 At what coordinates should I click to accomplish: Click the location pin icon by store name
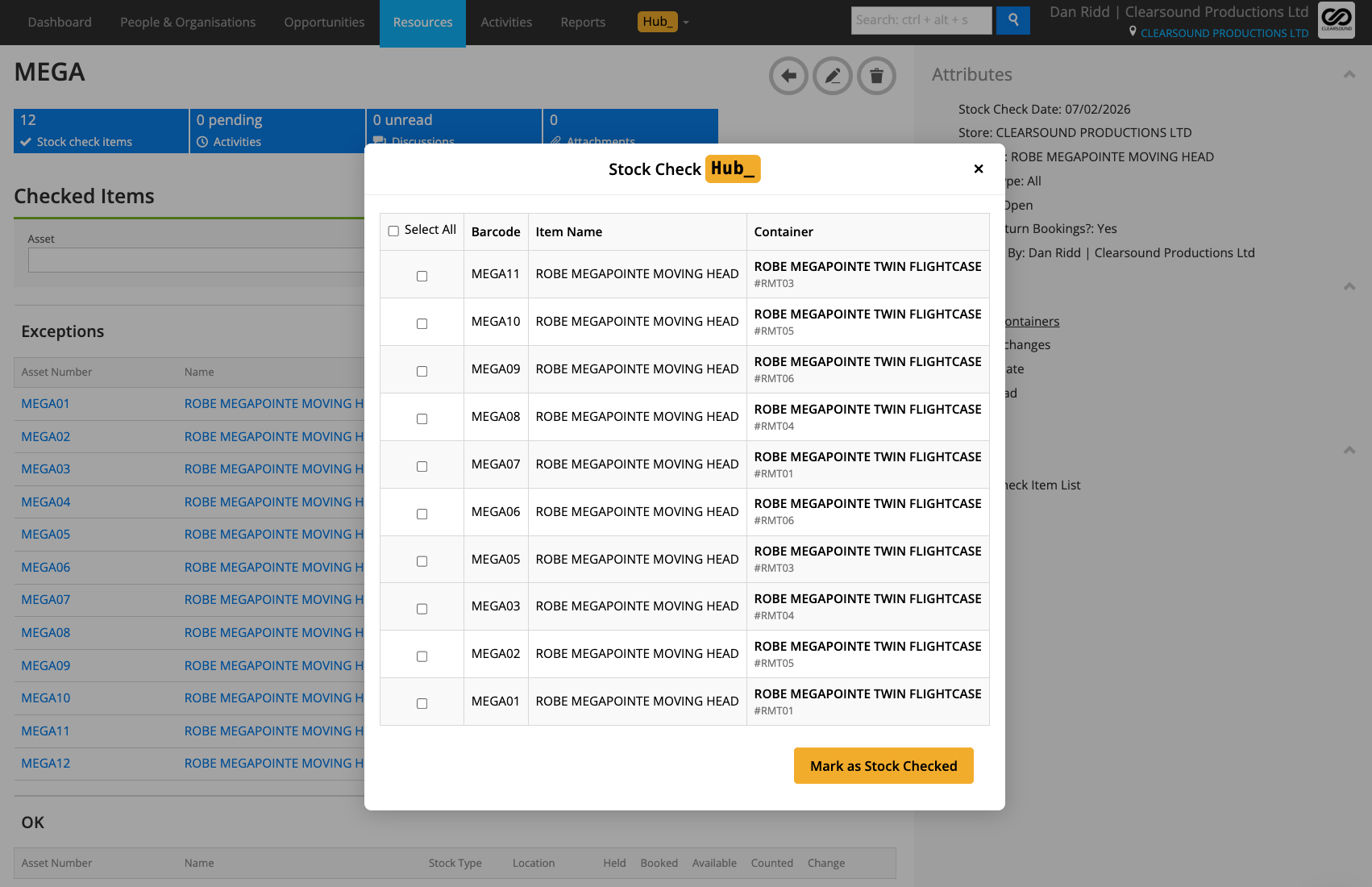click(1133, 31)
